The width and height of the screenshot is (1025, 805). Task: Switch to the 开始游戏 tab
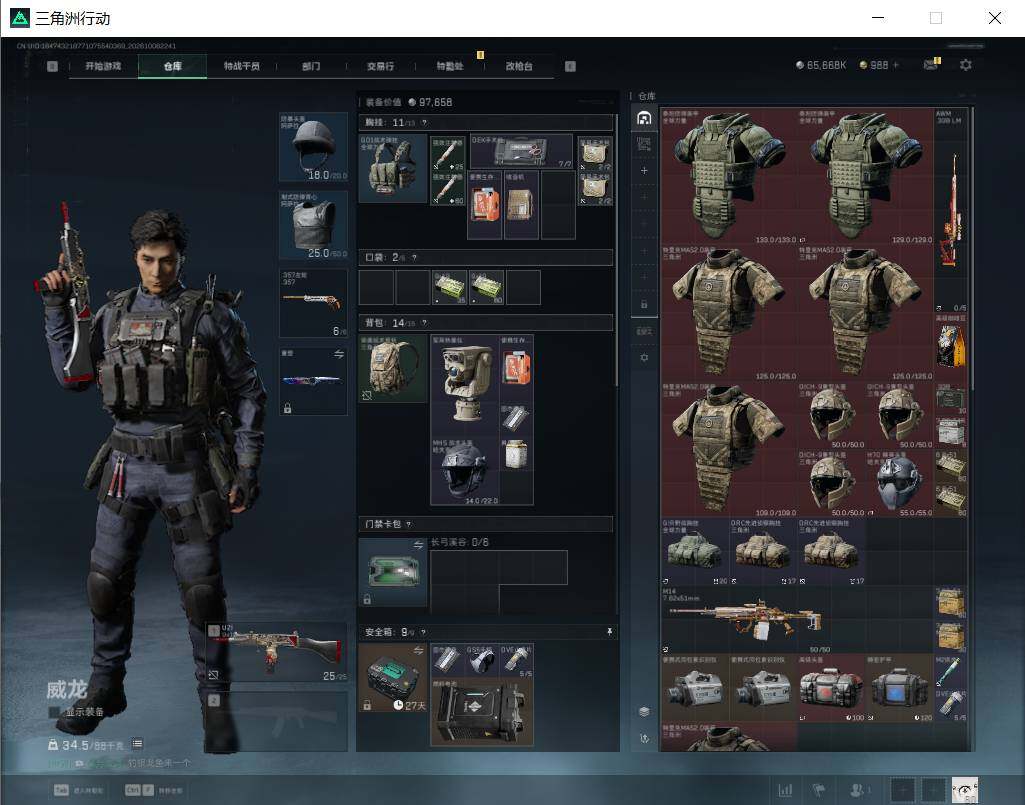103,66
